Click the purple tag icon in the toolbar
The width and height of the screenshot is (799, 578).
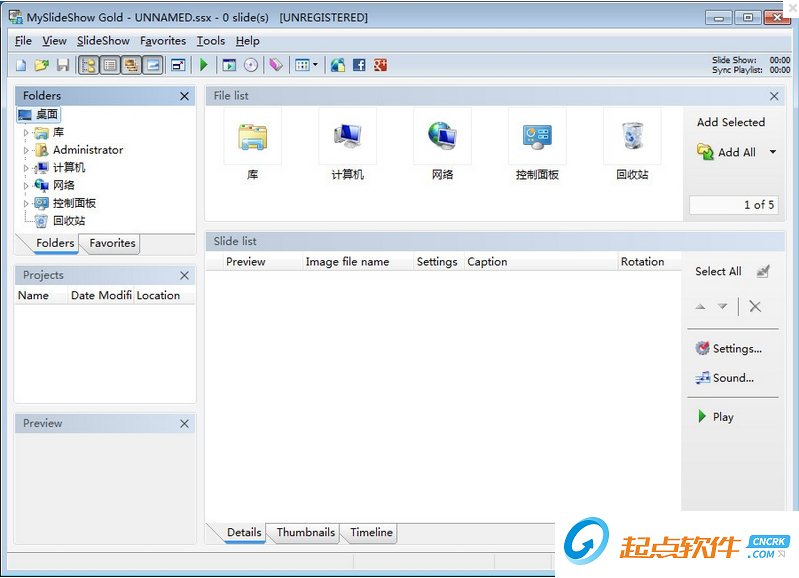(x=276, y=65)
